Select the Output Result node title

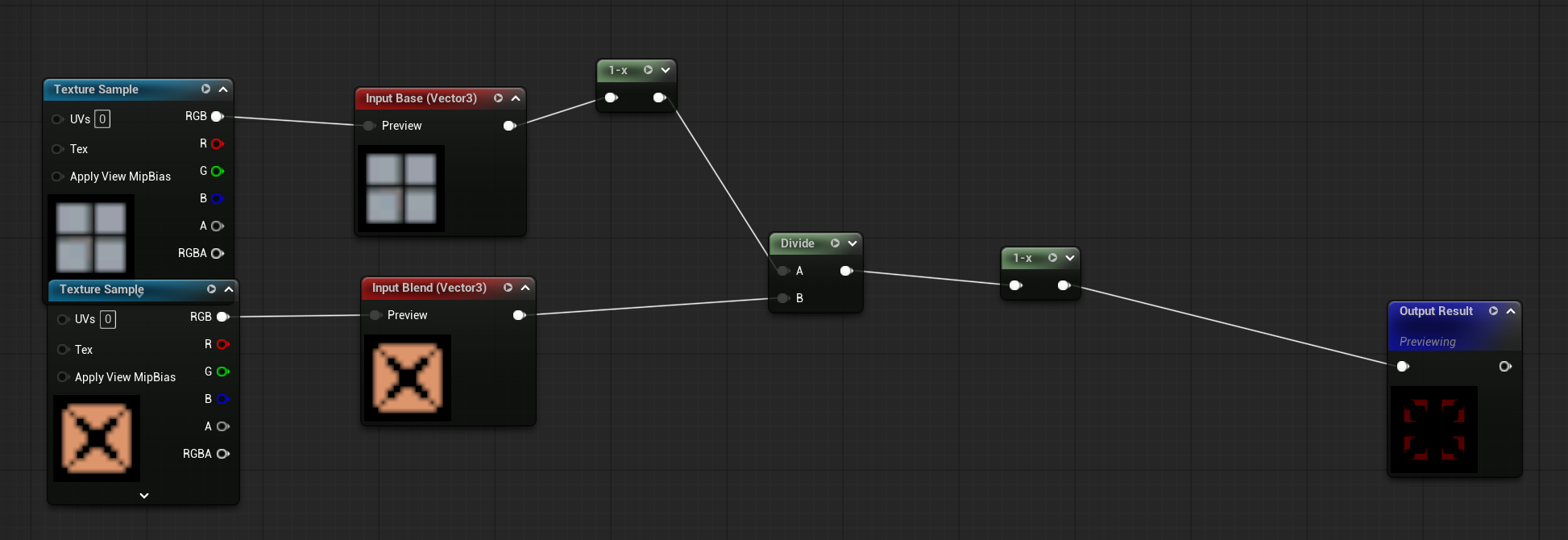pyautogui.click(x=1436, y=311)
